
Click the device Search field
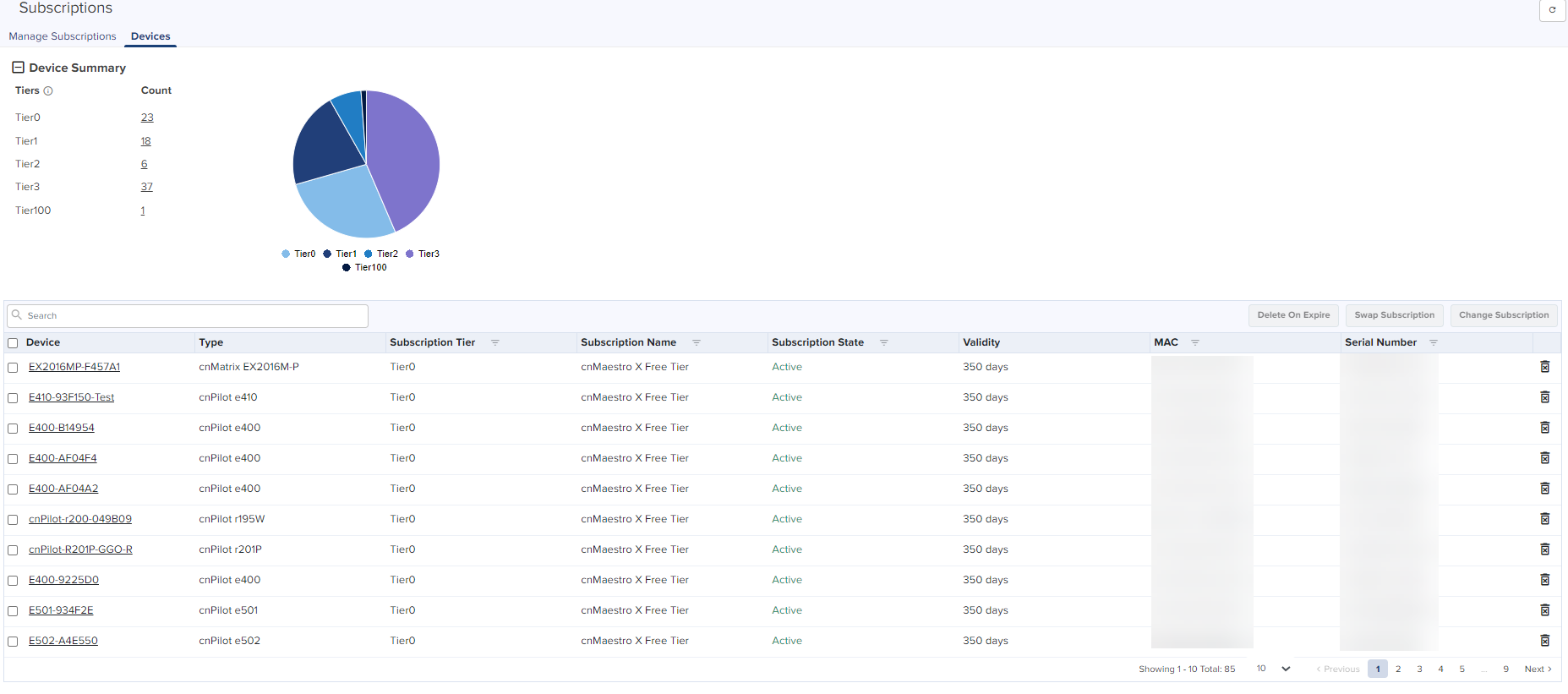188,316
